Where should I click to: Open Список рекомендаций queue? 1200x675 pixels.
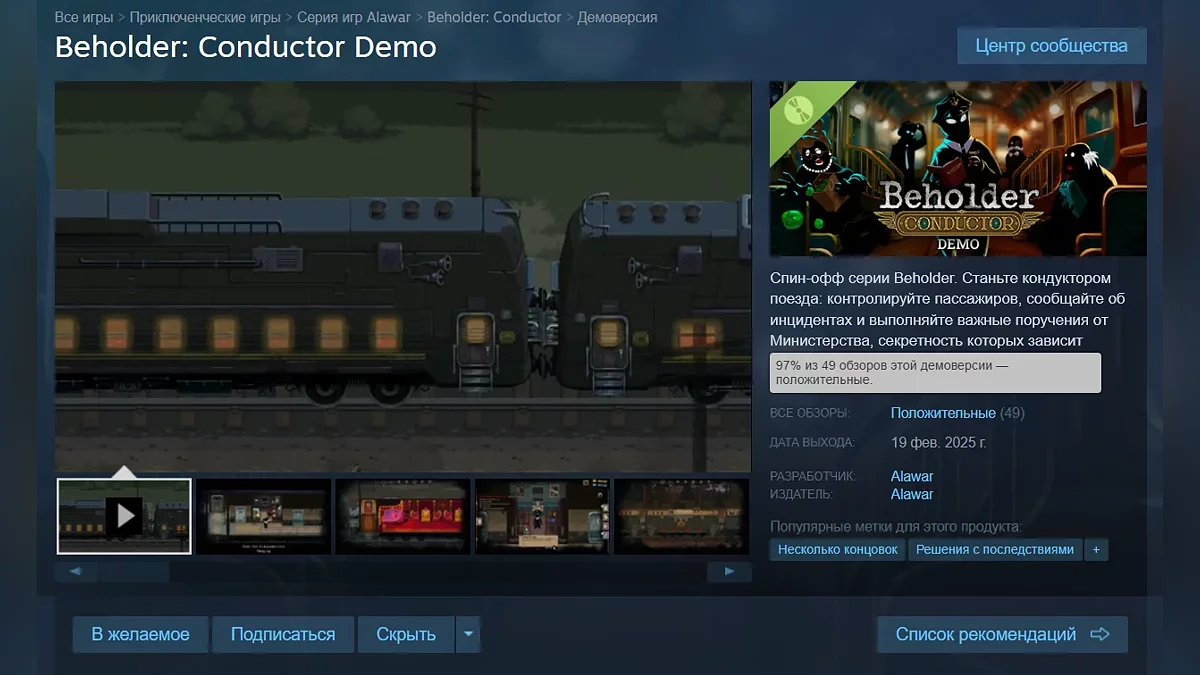coord(1002,634)
